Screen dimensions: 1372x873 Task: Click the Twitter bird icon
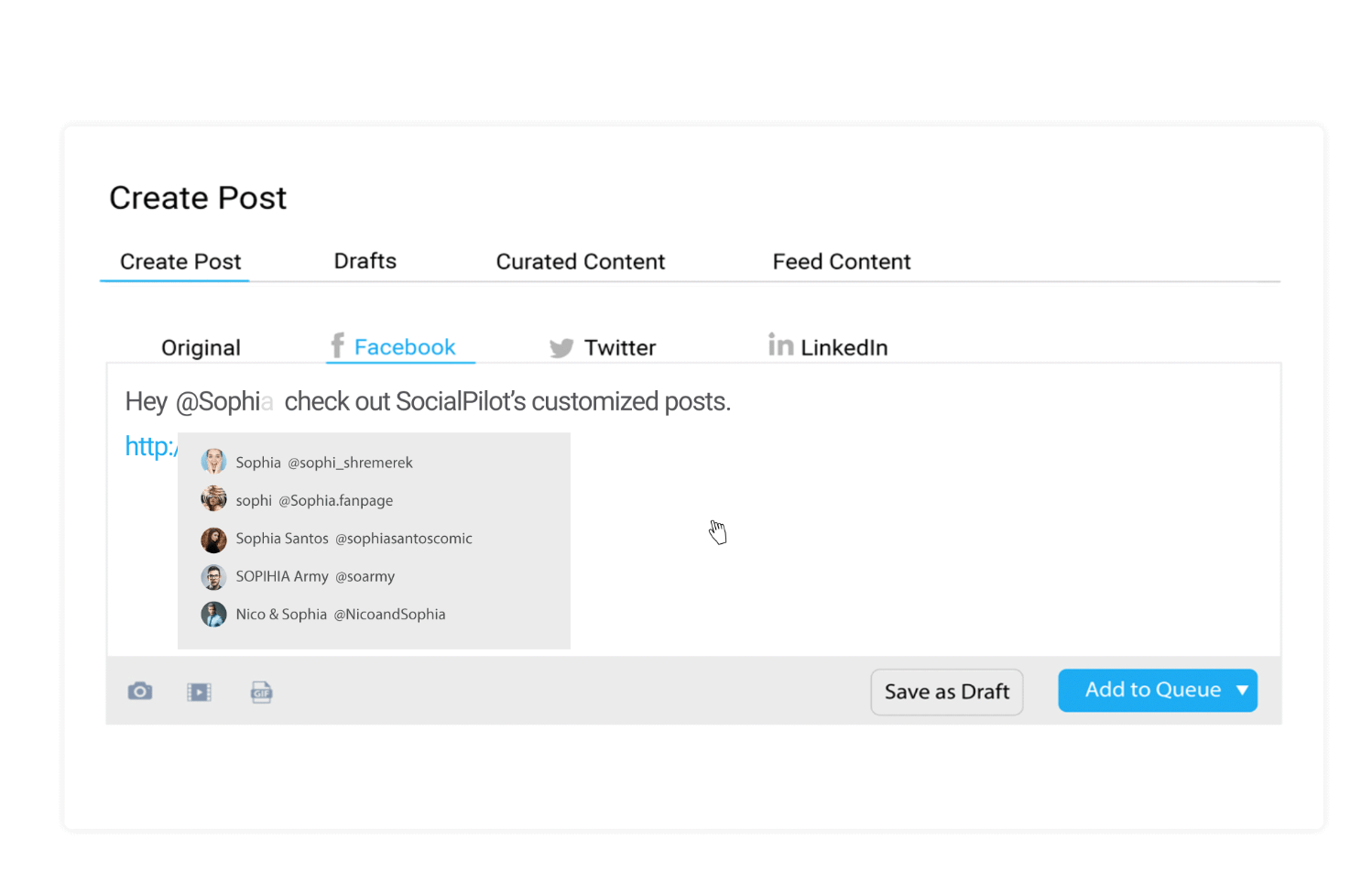[x=561, y=348]
